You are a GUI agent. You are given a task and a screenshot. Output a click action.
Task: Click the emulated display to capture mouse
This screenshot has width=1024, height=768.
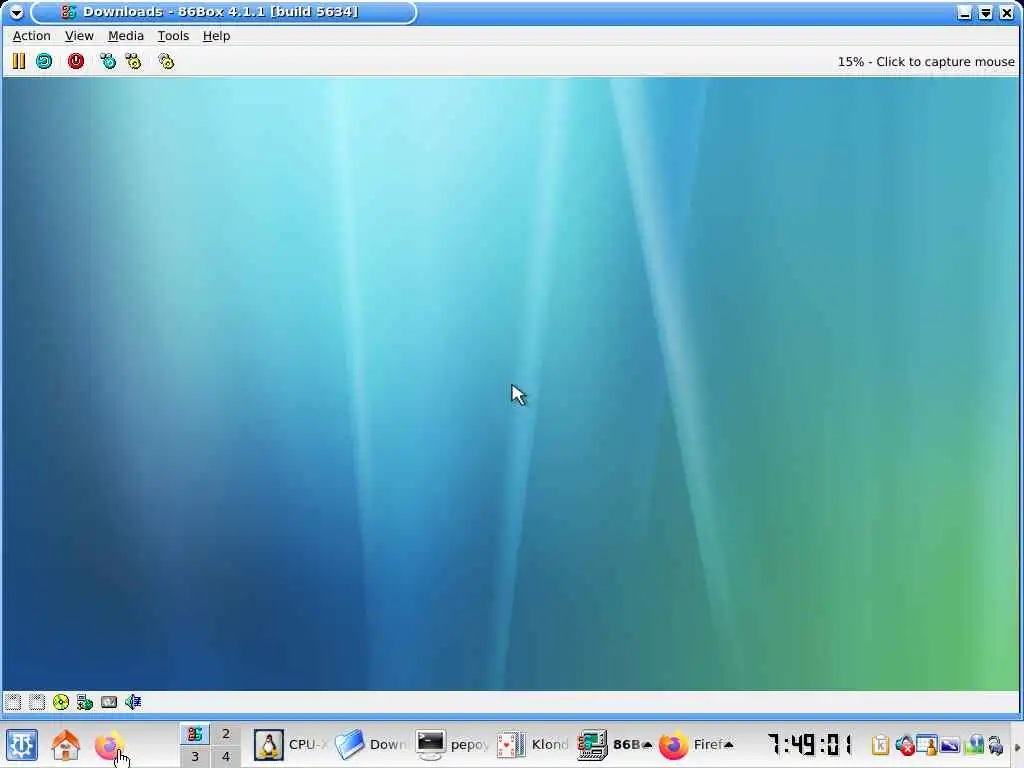(511, 383)
